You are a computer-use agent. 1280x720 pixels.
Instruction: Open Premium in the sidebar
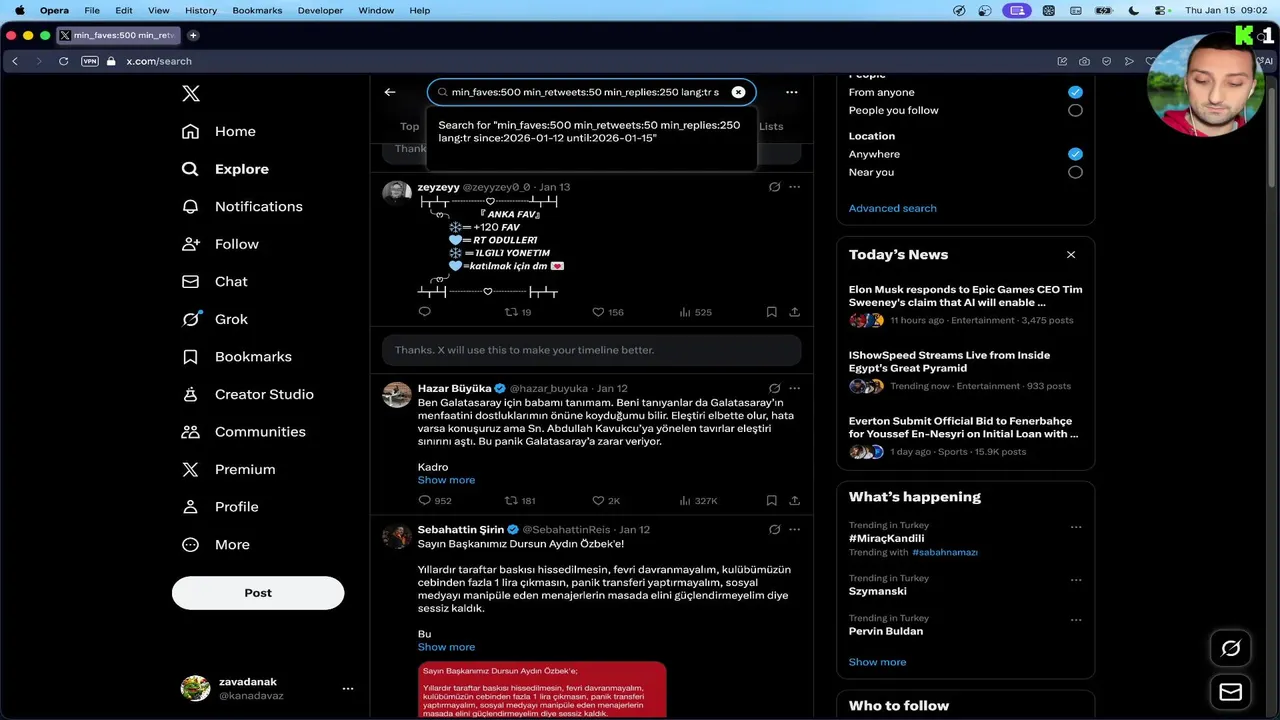pyautogui.click(x=229, y=469)
